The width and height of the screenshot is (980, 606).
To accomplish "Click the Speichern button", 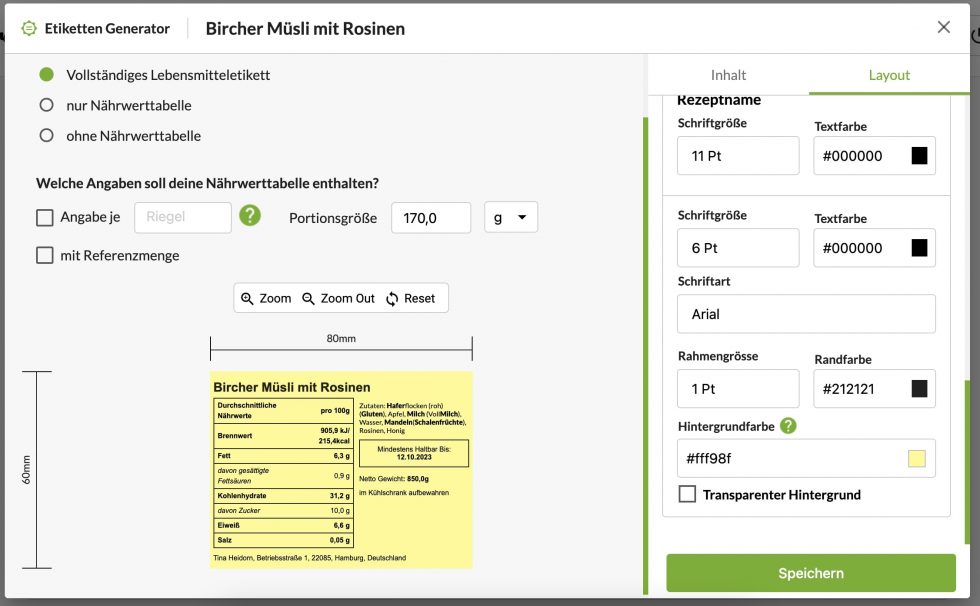I will (810, 572).
